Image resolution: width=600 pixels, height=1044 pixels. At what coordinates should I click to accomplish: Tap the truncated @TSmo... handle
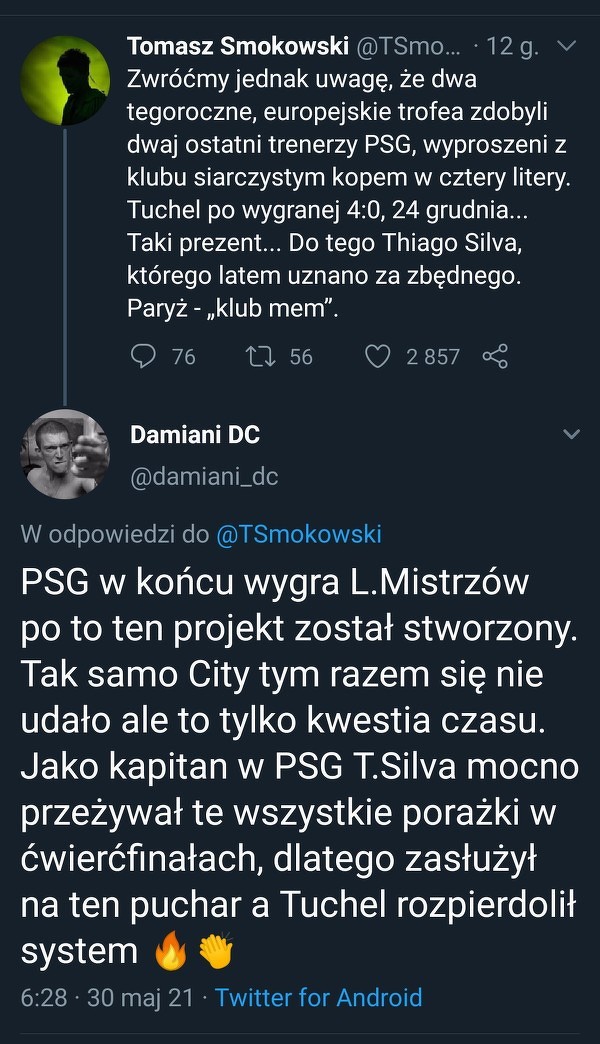(409, 46)
